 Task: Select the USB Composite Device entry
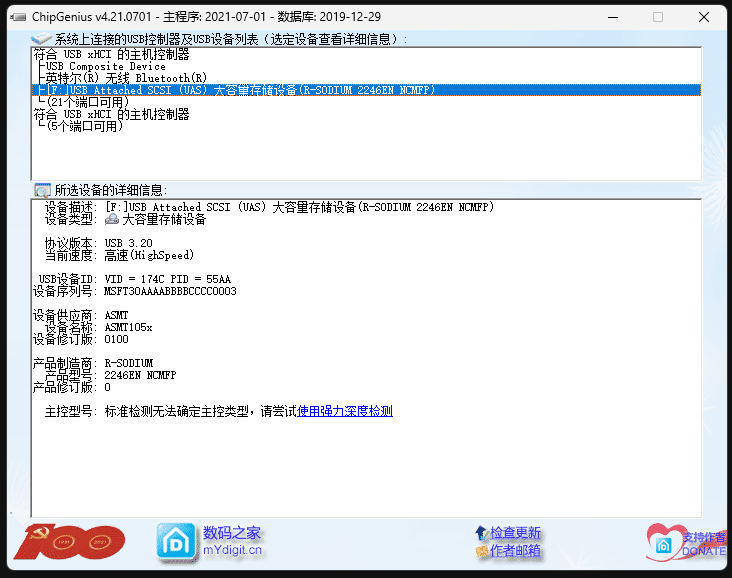pos(105,66)
